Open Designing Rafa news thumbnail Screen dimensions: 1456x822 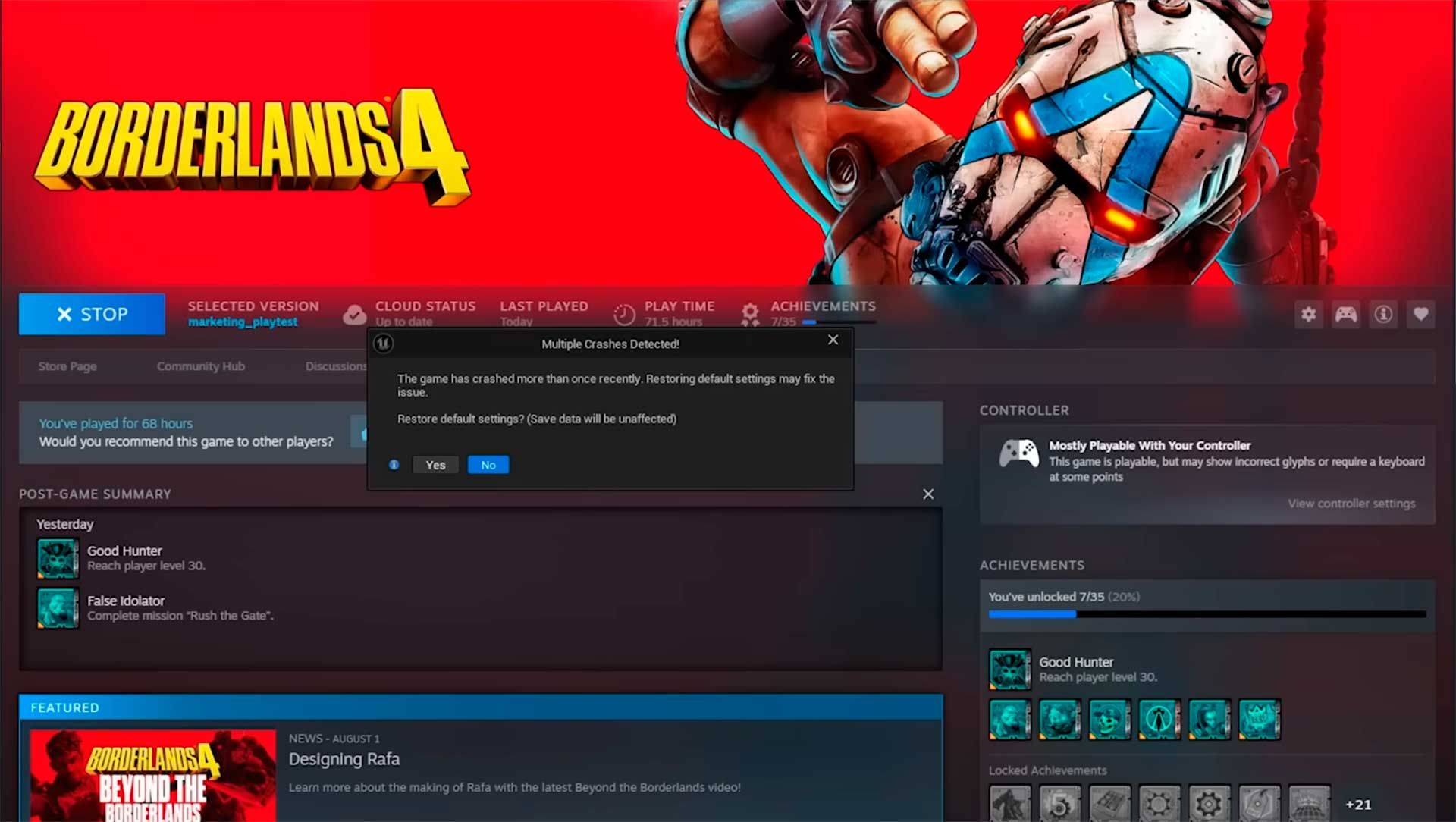click(153, 775)
